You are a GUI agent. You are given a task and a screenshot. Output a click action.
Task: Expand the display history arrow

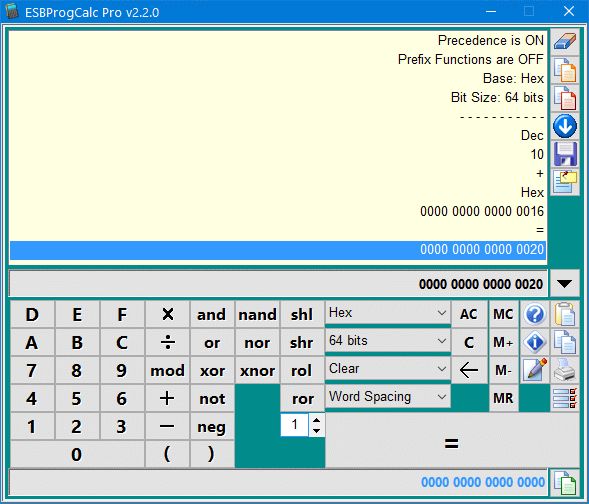tap(564, 284)
